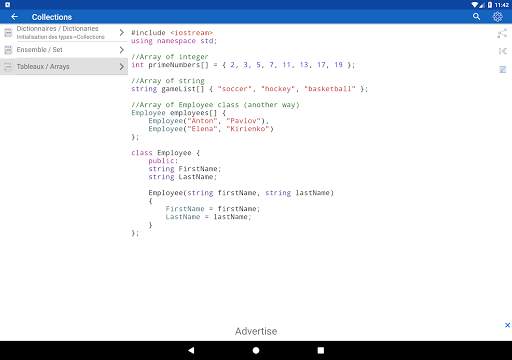
Task: Tap the Ensemble / Set row icon
Action: (8, 50)
